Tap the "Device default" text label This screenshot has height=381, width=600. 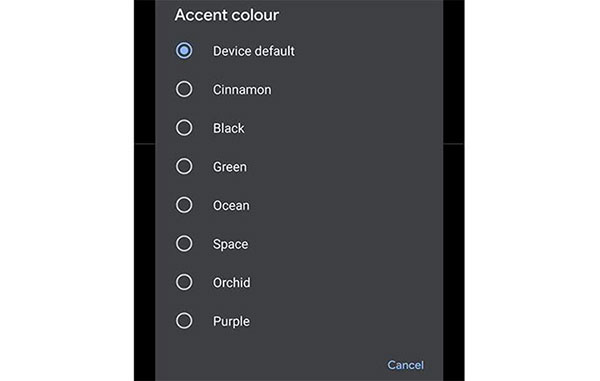pyautogui.click(x=254, y=51)
